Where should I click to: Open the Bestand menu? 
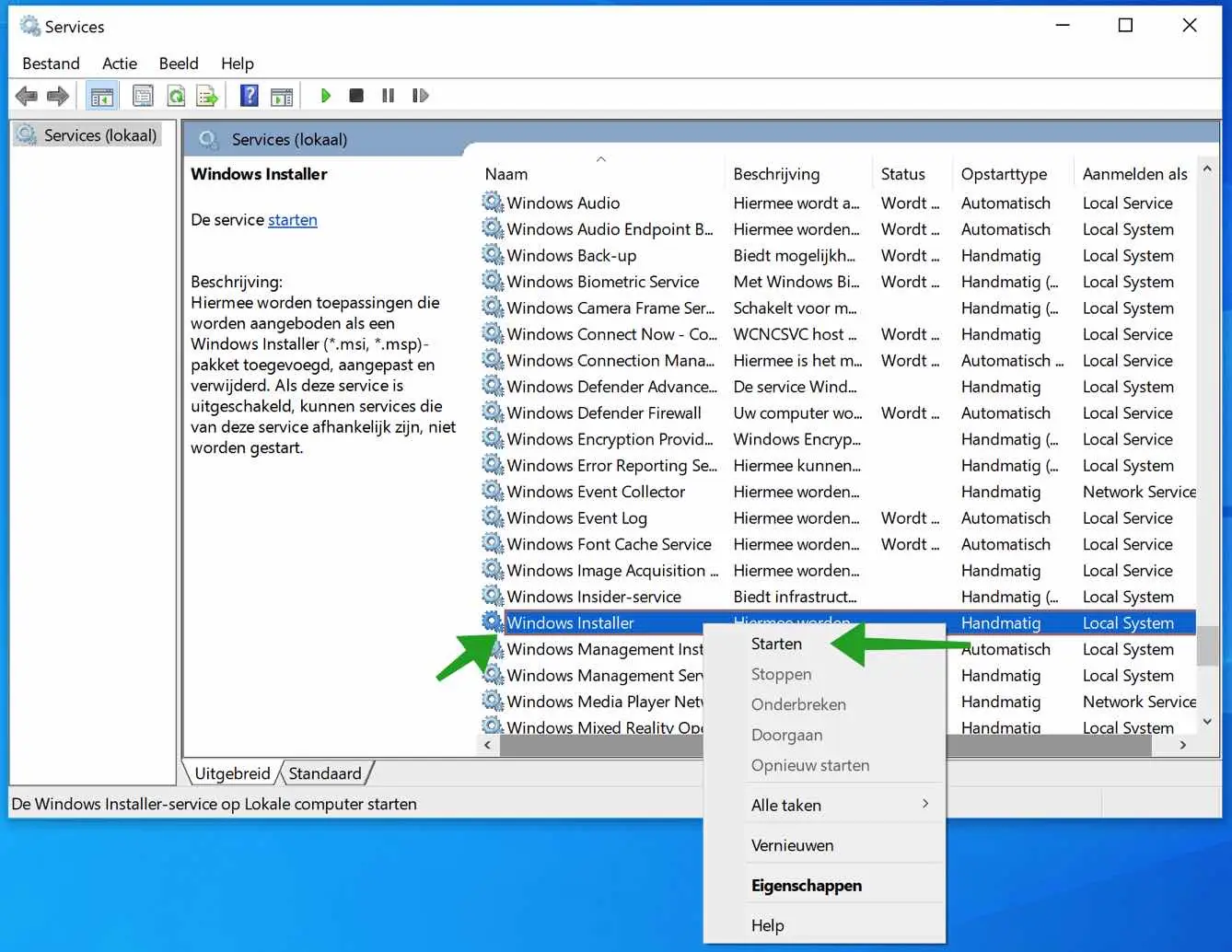point(51,64)
